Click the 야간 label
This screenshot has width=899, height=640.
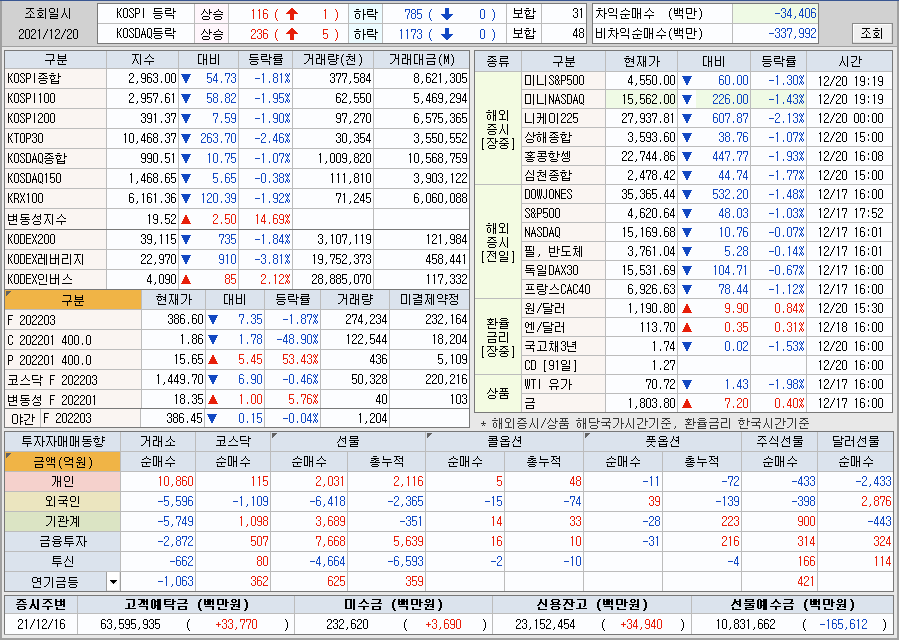(22, 419)
